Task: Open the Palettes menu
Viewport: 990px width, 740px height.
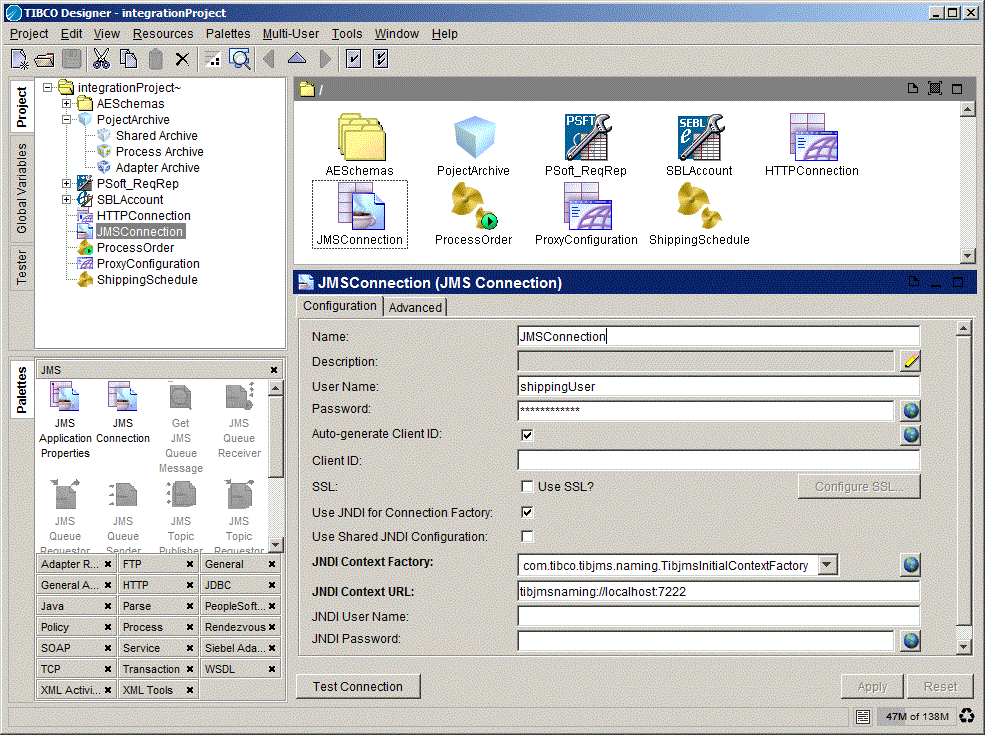Action: click(x=228, y=33)
